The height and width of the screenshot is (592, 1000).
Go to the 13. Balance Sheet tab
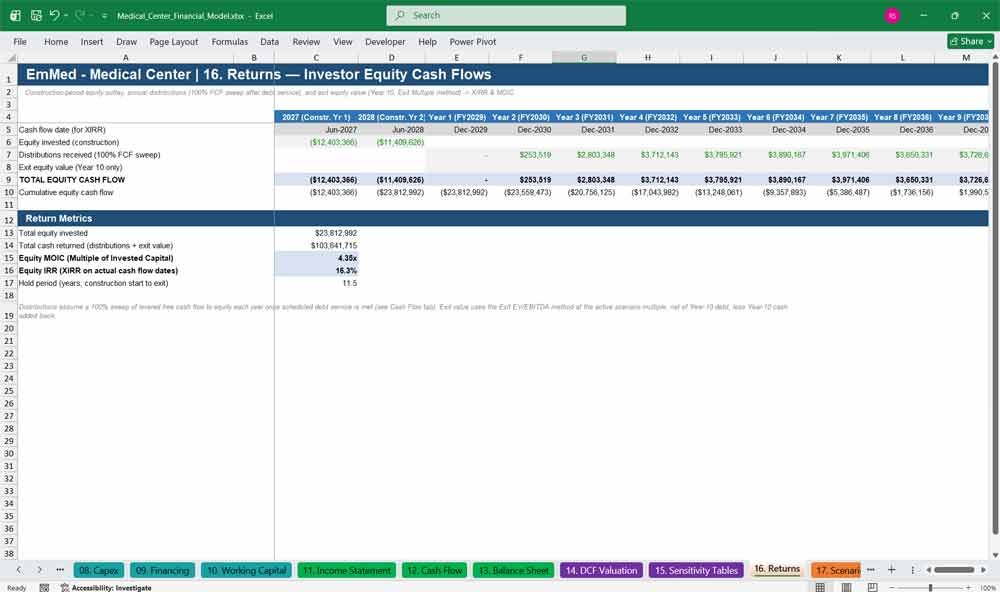tap(513, 570)
